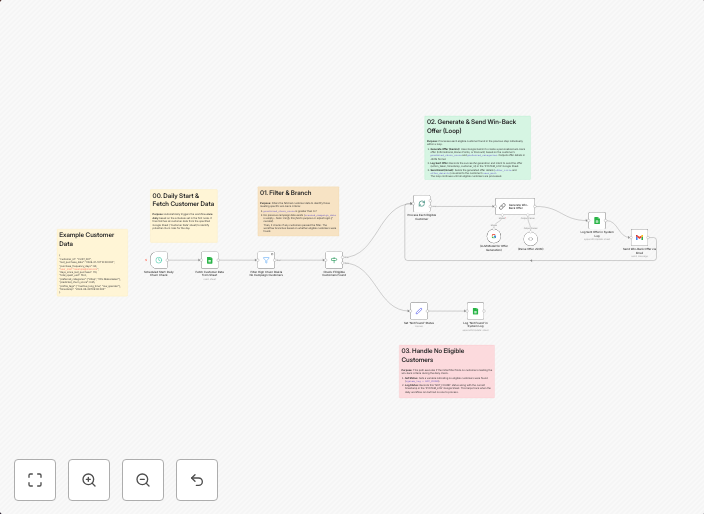Select the 01. Filter & Branch sticky note
The image size is (704, 514).
[x=298, y=211]
